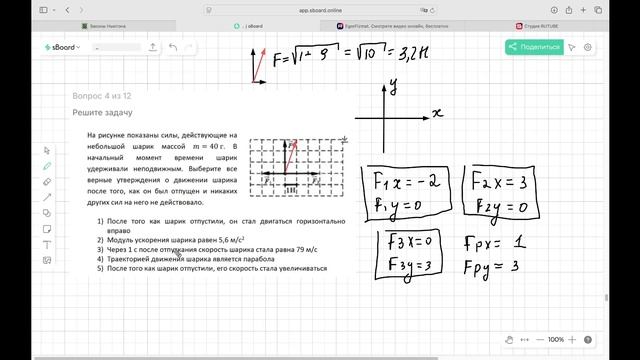The width and height of the screenshot is (640, 360).
Task: Select the eraser tool
Action: (47, 182)
